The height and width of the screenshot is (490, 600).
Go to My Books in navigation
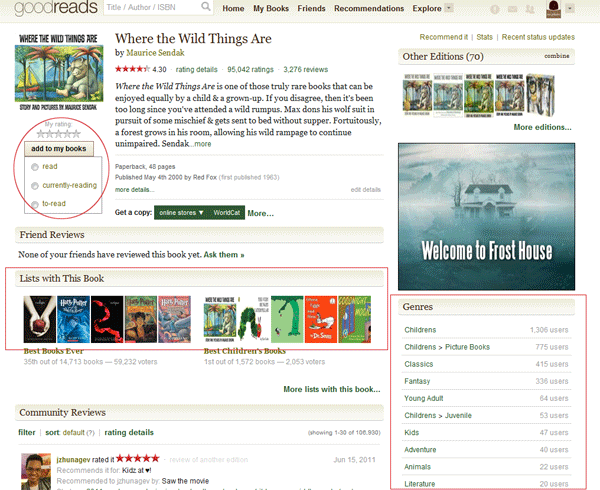click(271, 8)
